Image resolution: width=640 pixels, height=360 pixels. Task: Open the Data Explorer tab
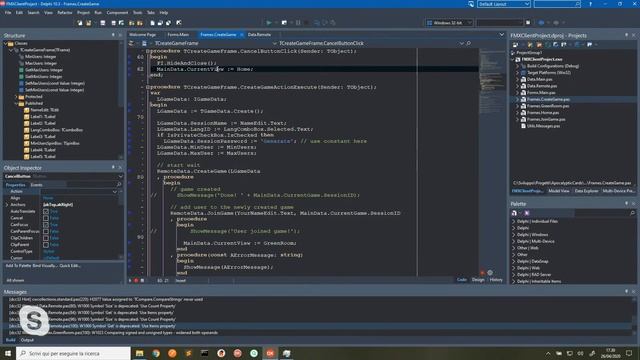pyautogui.click(x=586, y=191)
